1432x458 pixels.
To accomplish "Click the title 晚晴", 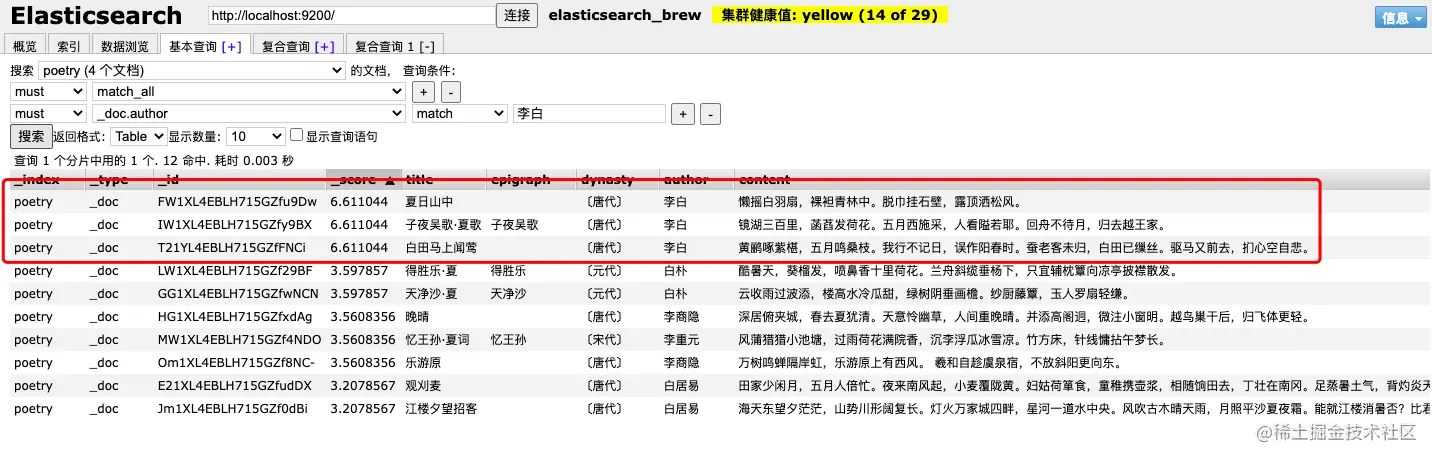I will tap(417, 317).
